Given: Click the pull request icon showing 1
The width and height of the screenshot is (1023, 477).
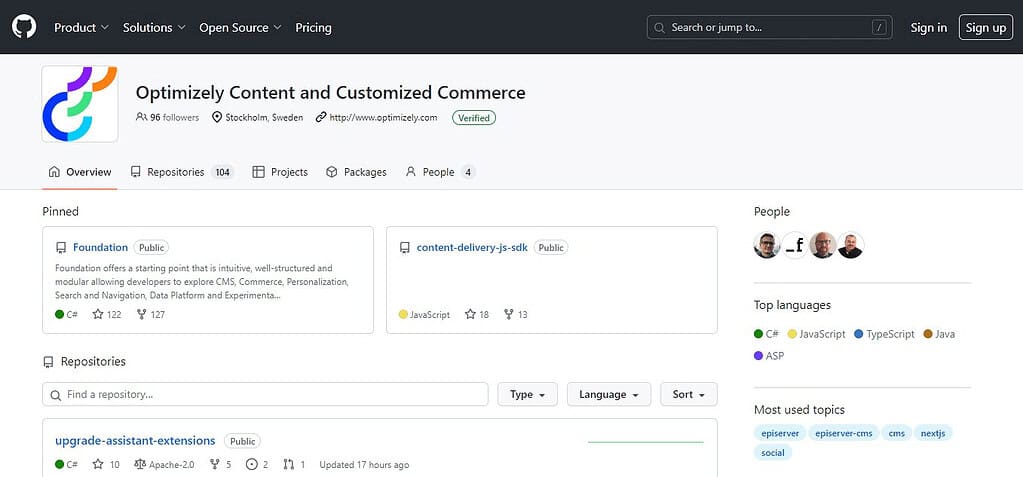Looking at the screenshot, I should tap(289, 465).
